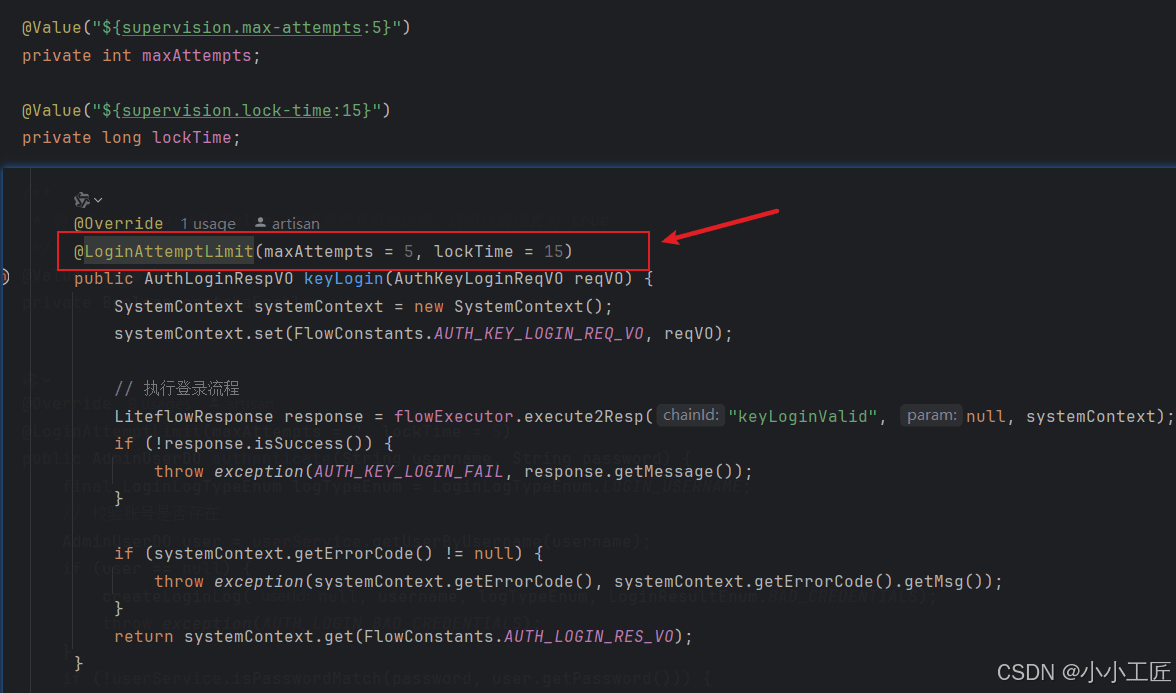Image resolution: width=1176 pixels, height=693 pixels.
Task: Click the 'chainId:' parameter hint
Action: point(691,416)
